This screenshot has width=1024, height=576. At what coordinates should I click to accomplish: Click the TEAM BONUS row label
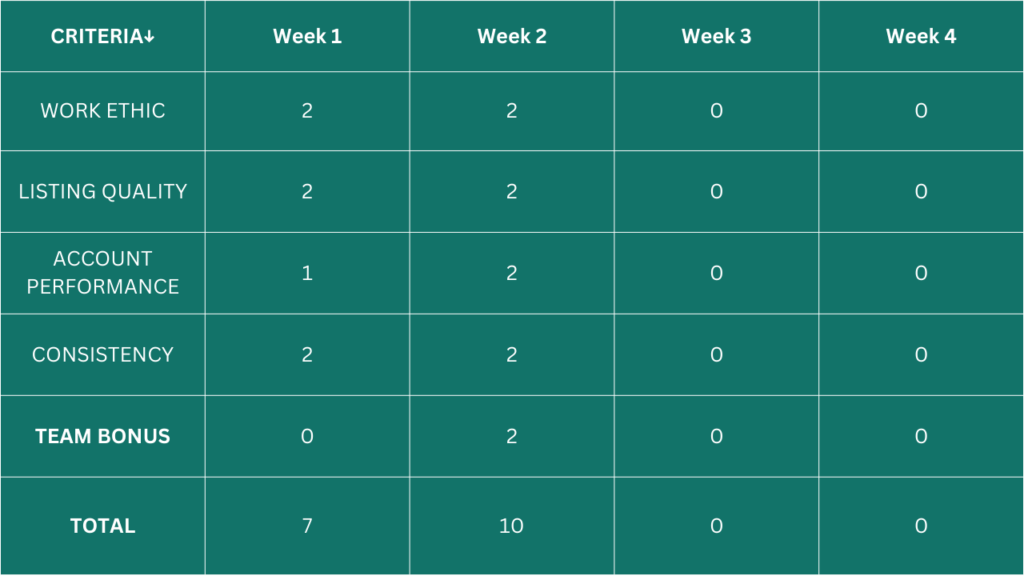click(x=103, y=436)
